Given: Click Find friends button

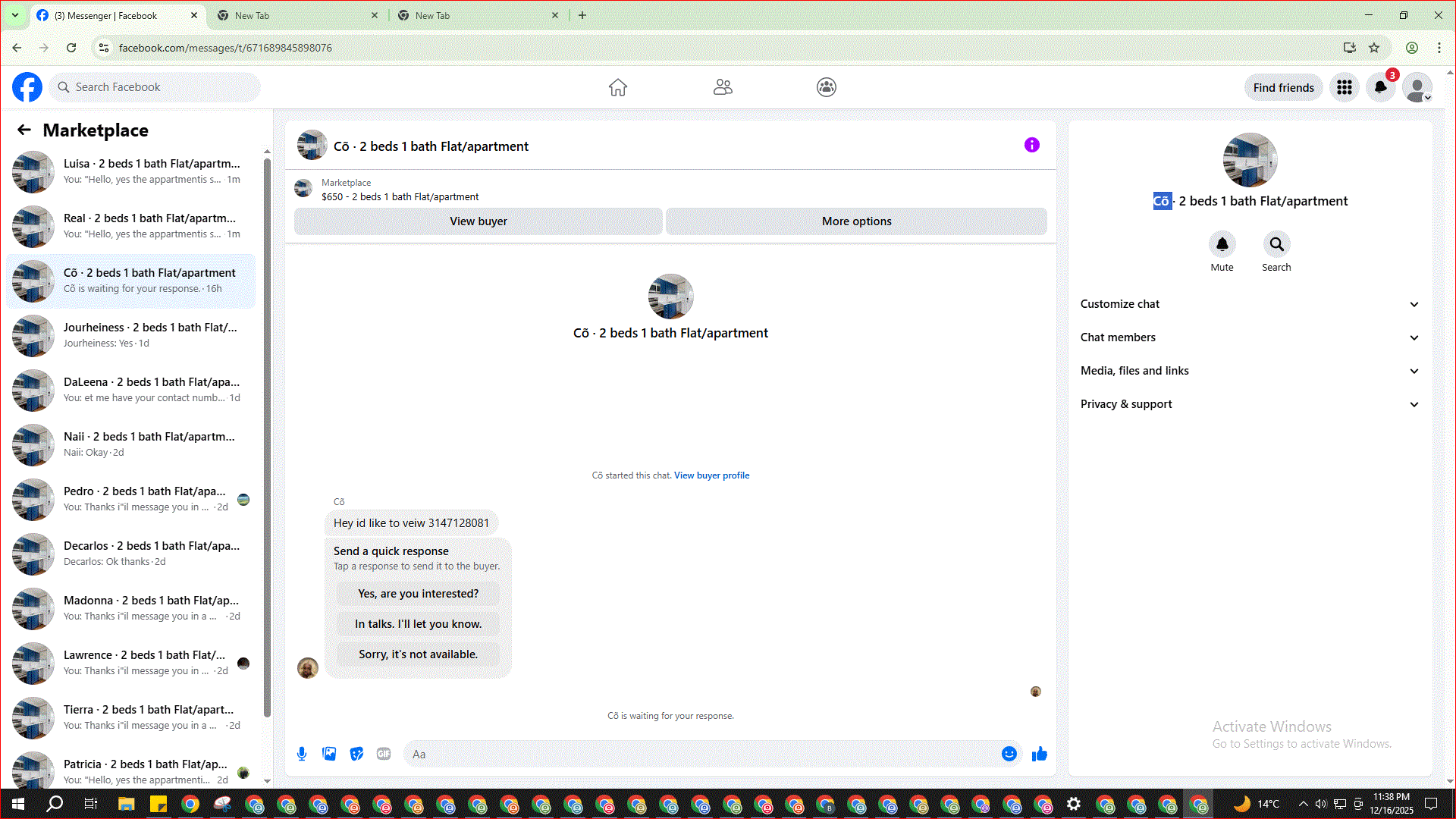Looking at the screenshot, I should 1284,87.
